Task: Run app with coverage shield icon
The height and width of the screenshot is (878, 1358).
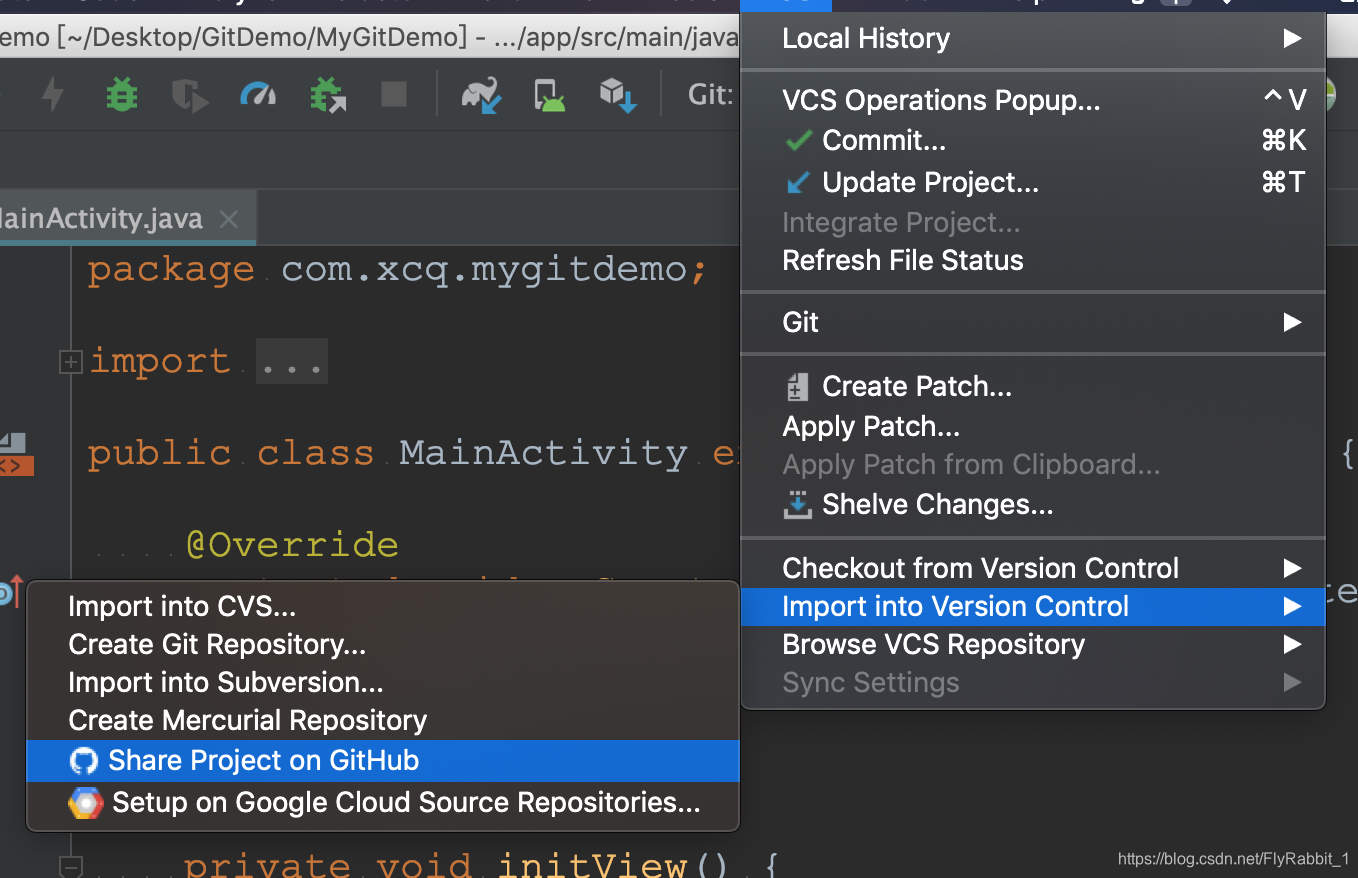Action: pyautogui.click(x=190, y=95)
